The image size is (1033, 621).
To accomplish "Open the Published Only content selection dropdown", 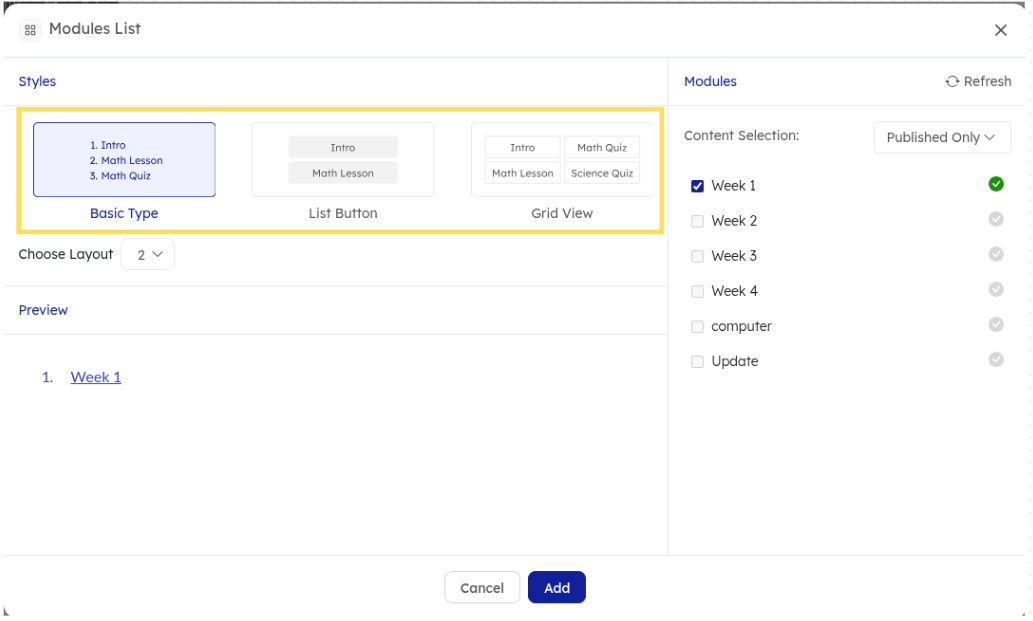I will coord(942,138).
